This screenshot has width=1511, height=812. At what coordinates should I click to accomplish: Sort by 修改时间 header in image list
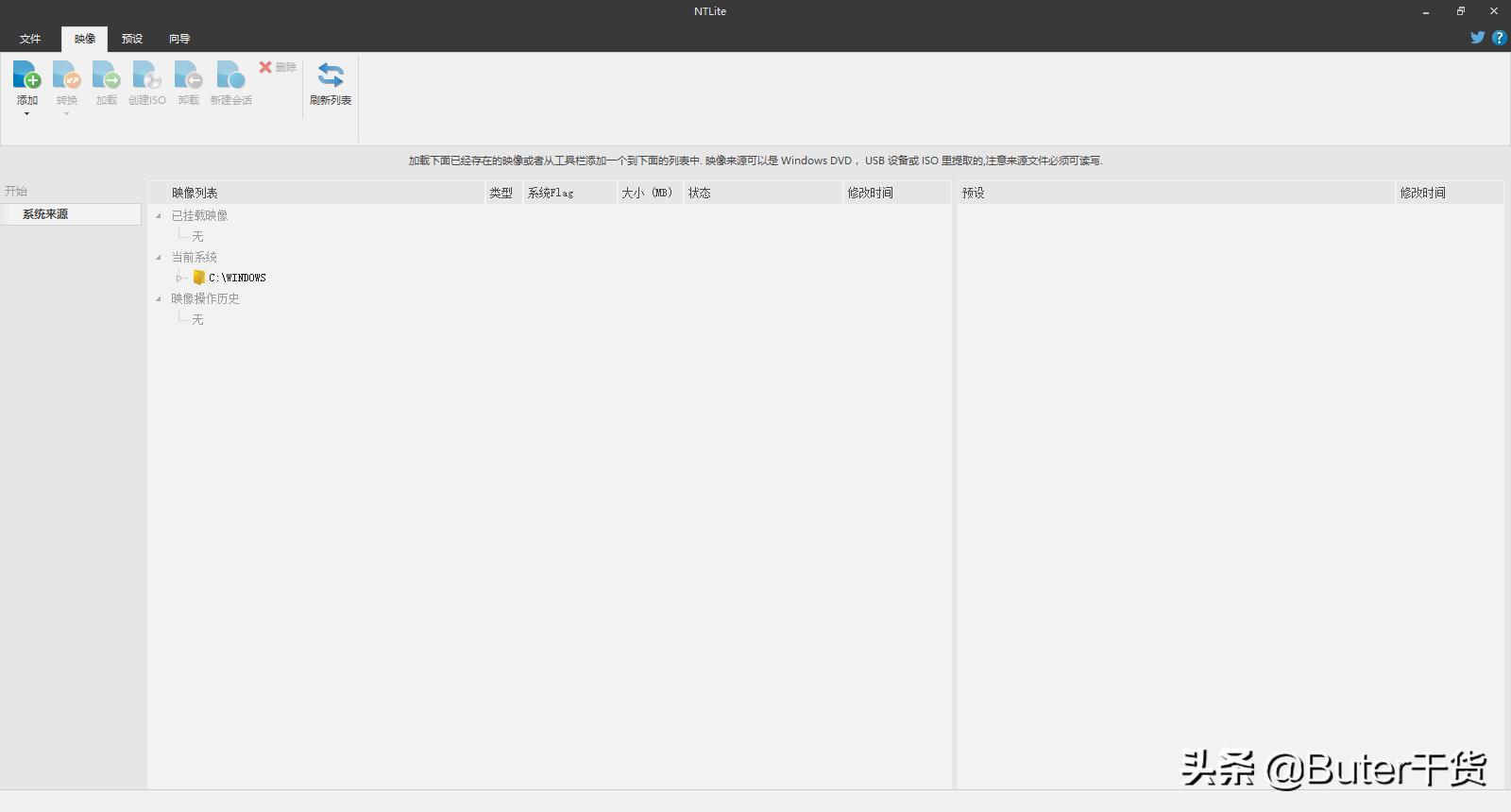click(x=897, y=193)
